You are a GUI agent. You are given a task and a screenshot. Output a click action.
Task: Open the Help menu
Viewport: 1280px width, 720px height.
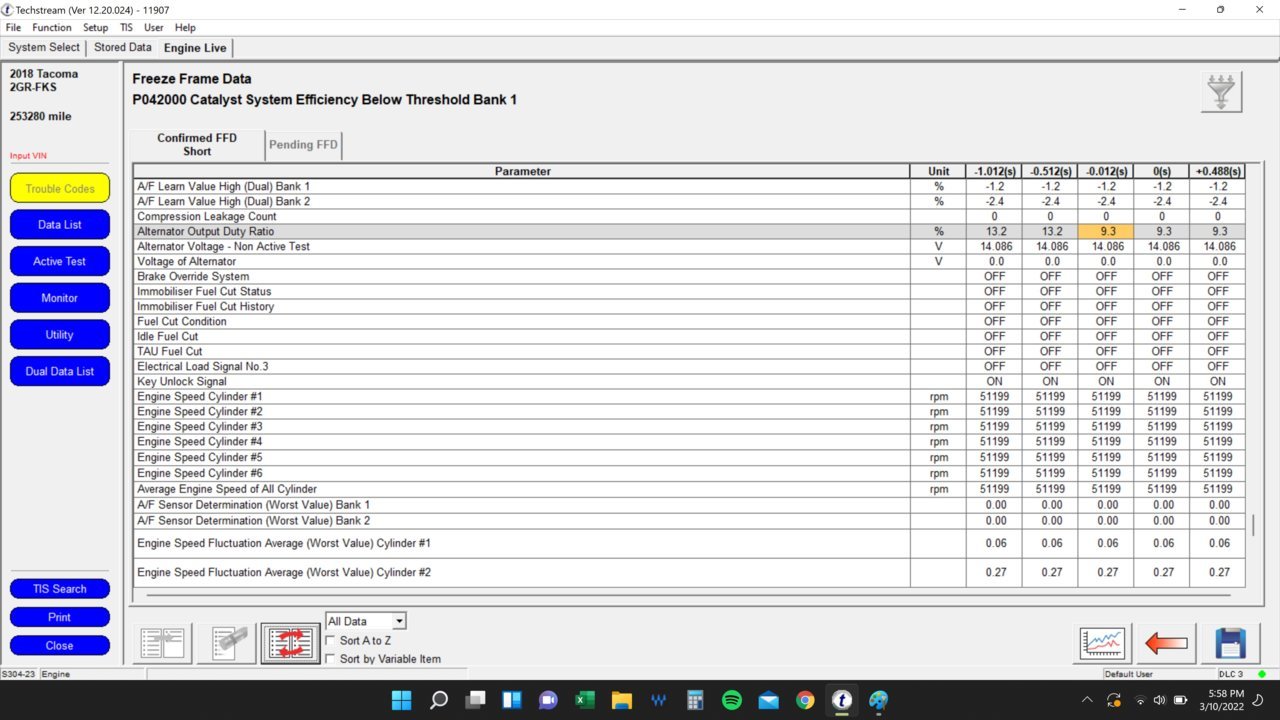point(185,27)
